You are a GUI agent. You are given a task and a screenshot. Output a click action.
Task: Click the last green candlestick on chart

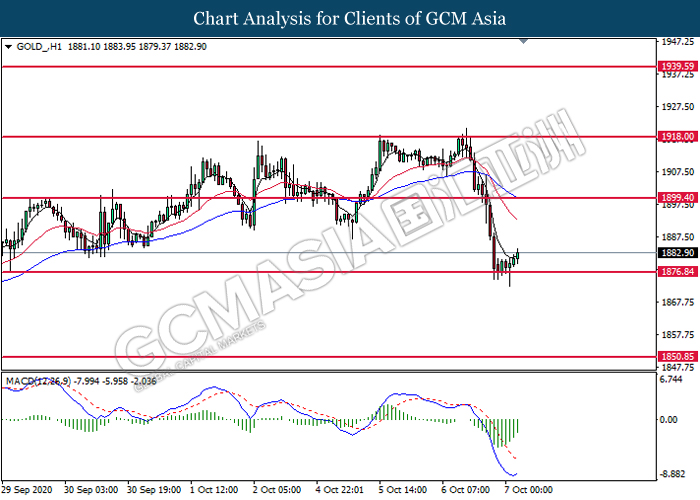(518, 255)
